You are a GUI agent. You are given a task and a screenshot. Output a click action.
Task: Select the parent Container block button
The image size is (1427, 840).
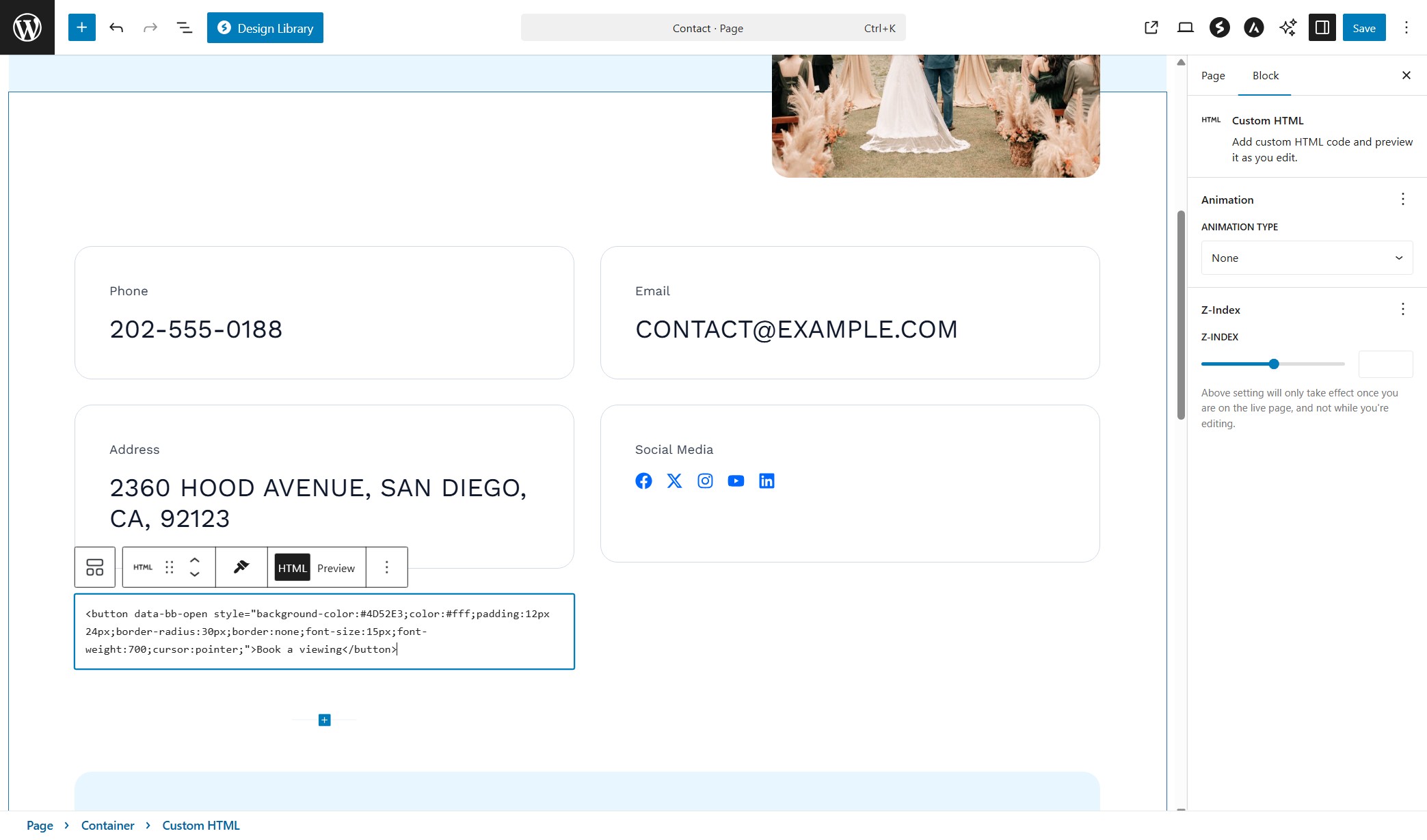click(x=95, y=567)
